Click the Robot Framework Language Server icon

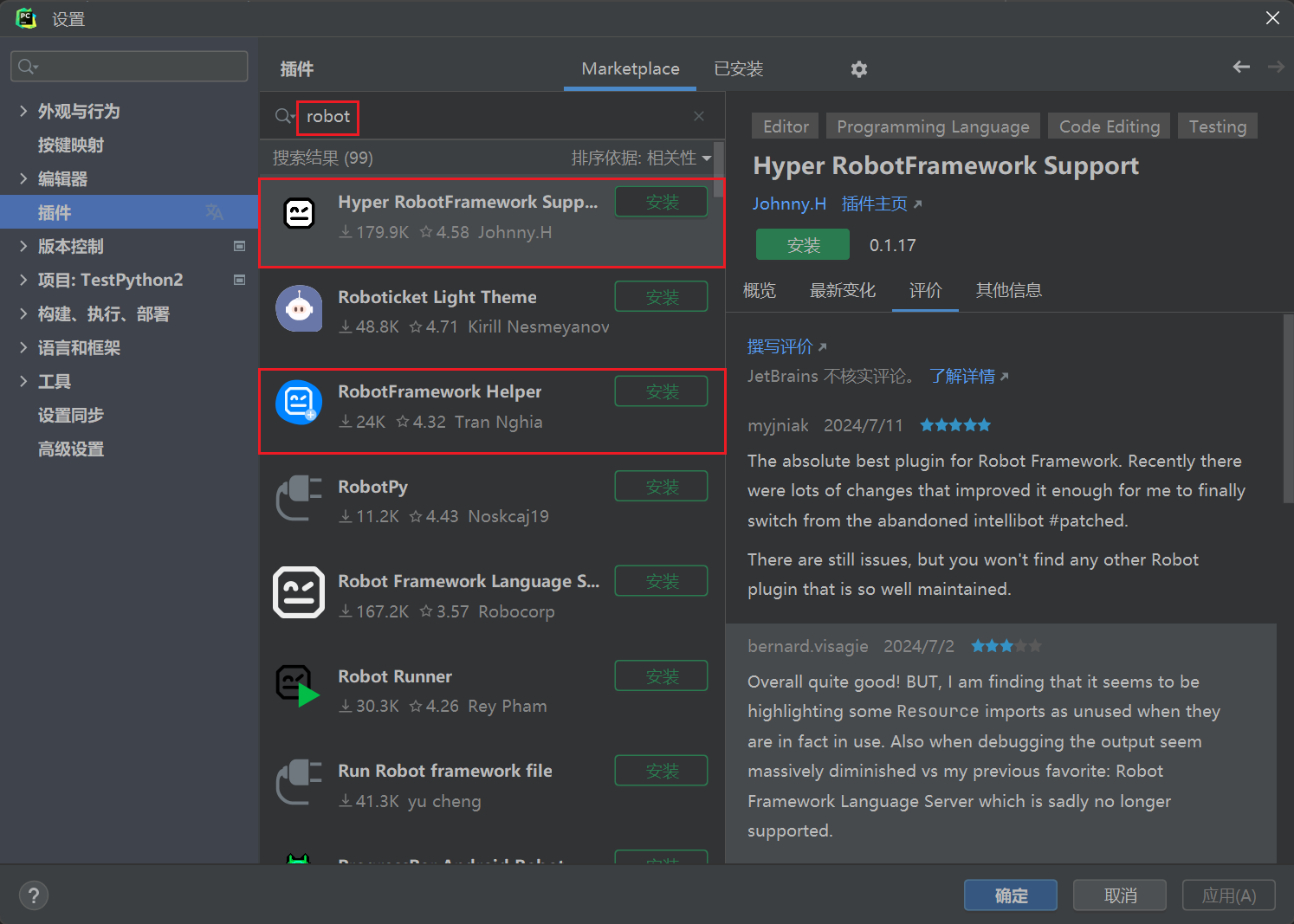click(x=299, y=592)
